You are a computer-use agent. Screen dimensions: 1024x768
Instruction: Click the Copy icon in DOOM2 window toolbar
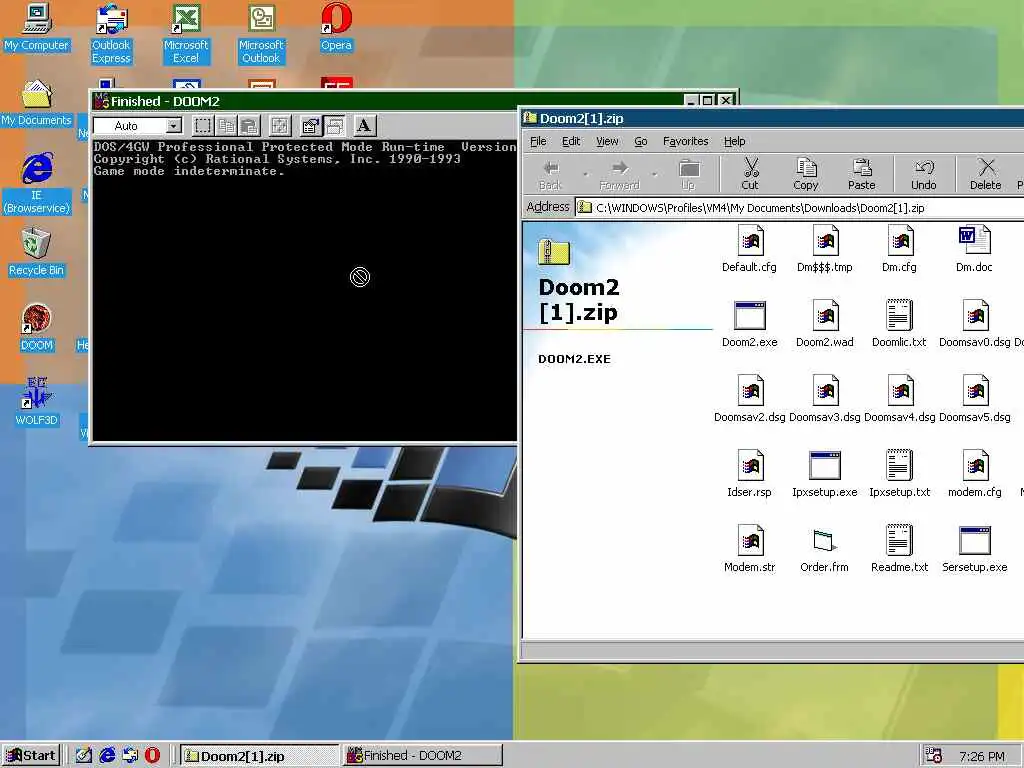[x=227, y=125]
